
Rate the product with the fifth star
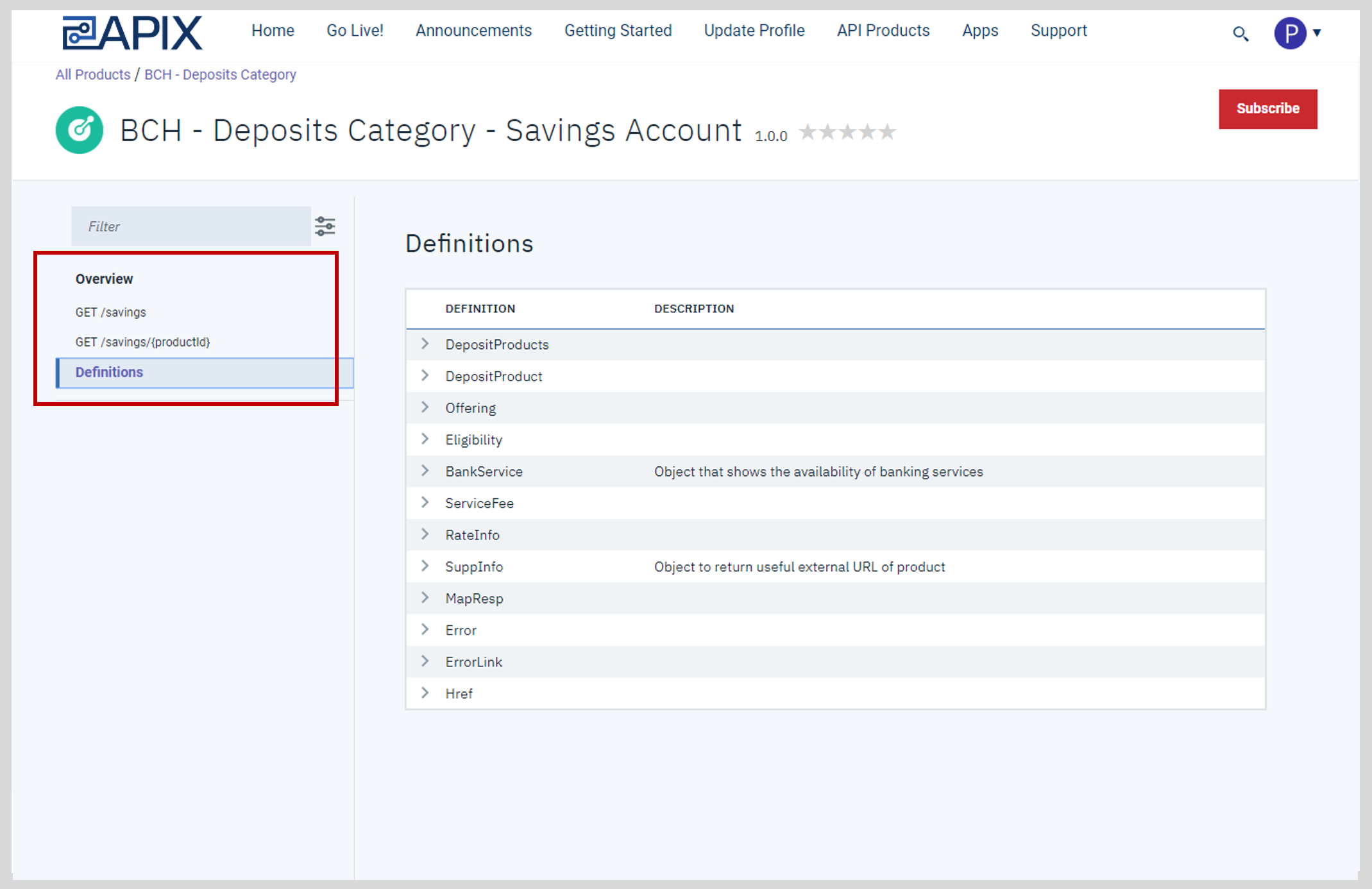pyautogui.click(x=887, y=132)
